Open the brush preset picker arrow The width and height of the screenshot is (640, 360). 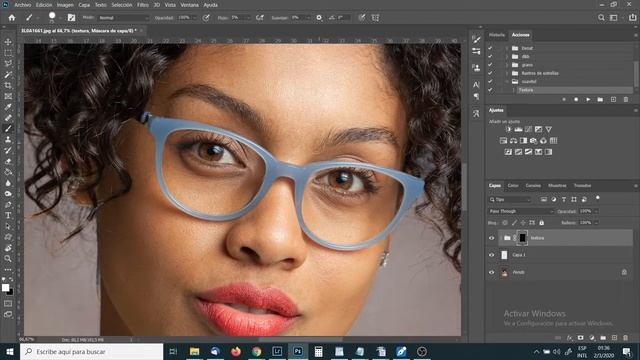60,18
